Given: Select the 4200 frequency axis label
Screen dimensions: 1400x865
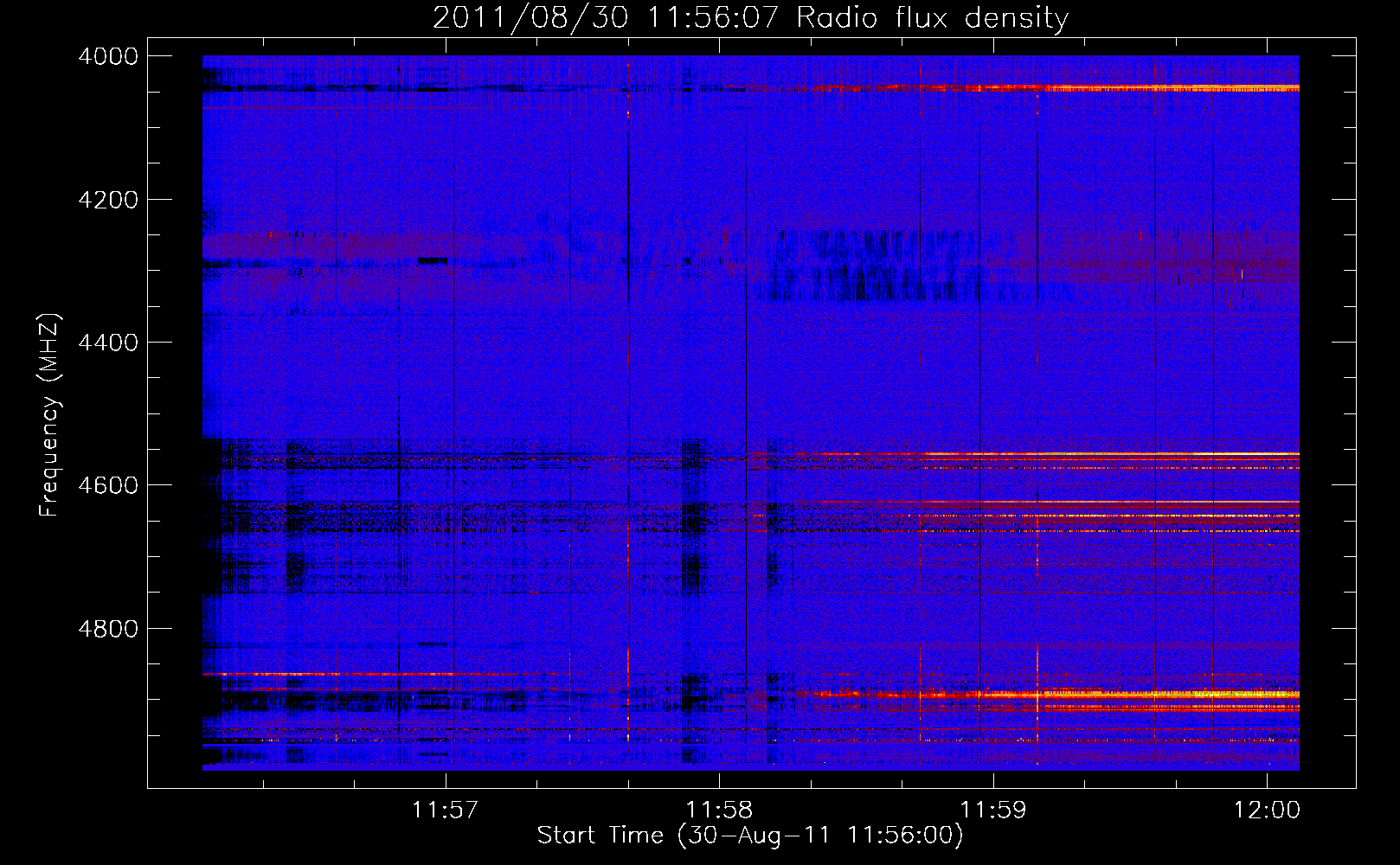Looking at the screenshot, I should click(x=108, y=200).
